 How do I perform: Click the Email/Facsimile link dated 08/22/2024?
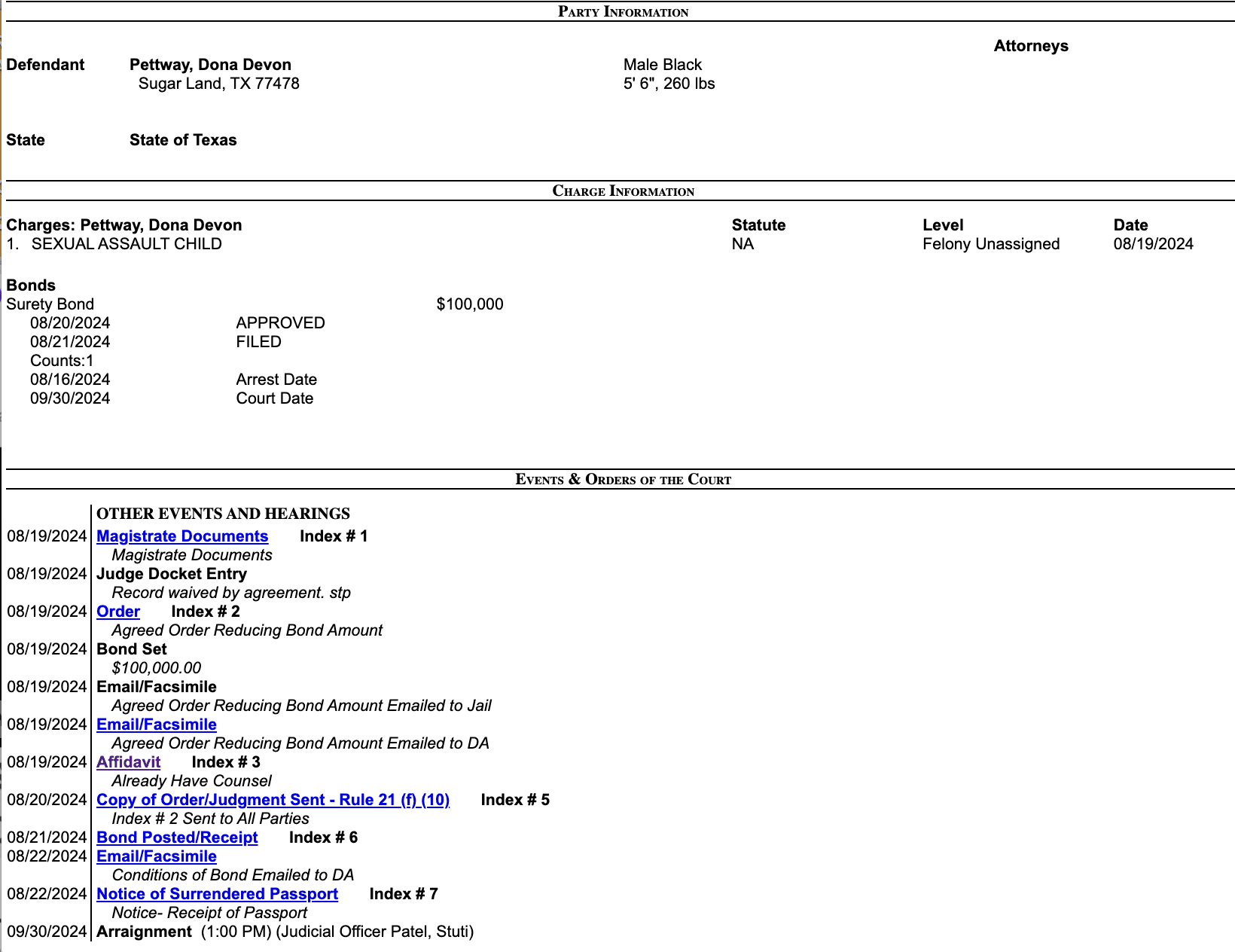tap(157, 856)
